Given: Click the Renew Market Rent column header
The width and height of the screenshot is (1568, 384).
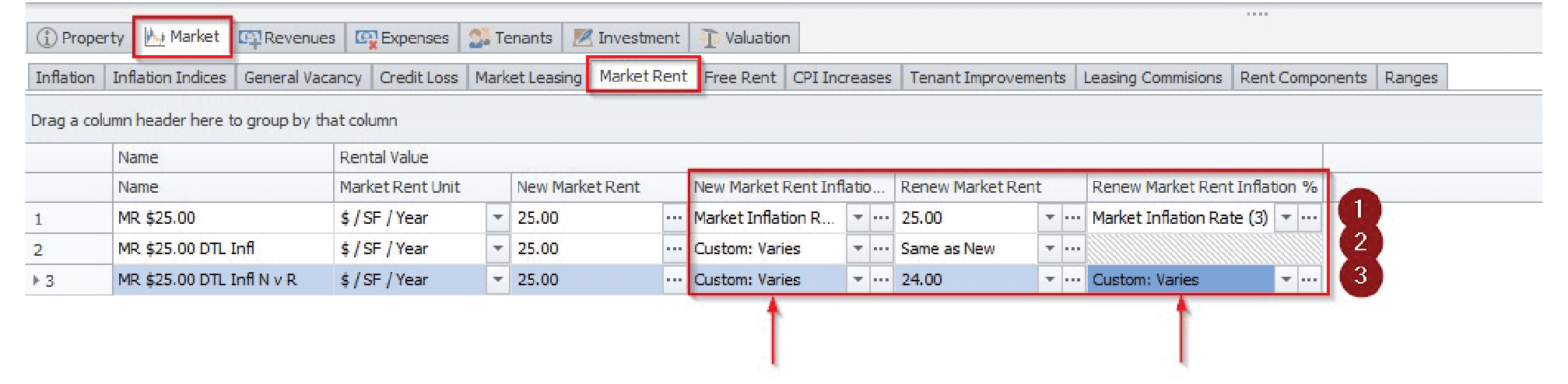Looking at the screenshot, I should 990,187.
